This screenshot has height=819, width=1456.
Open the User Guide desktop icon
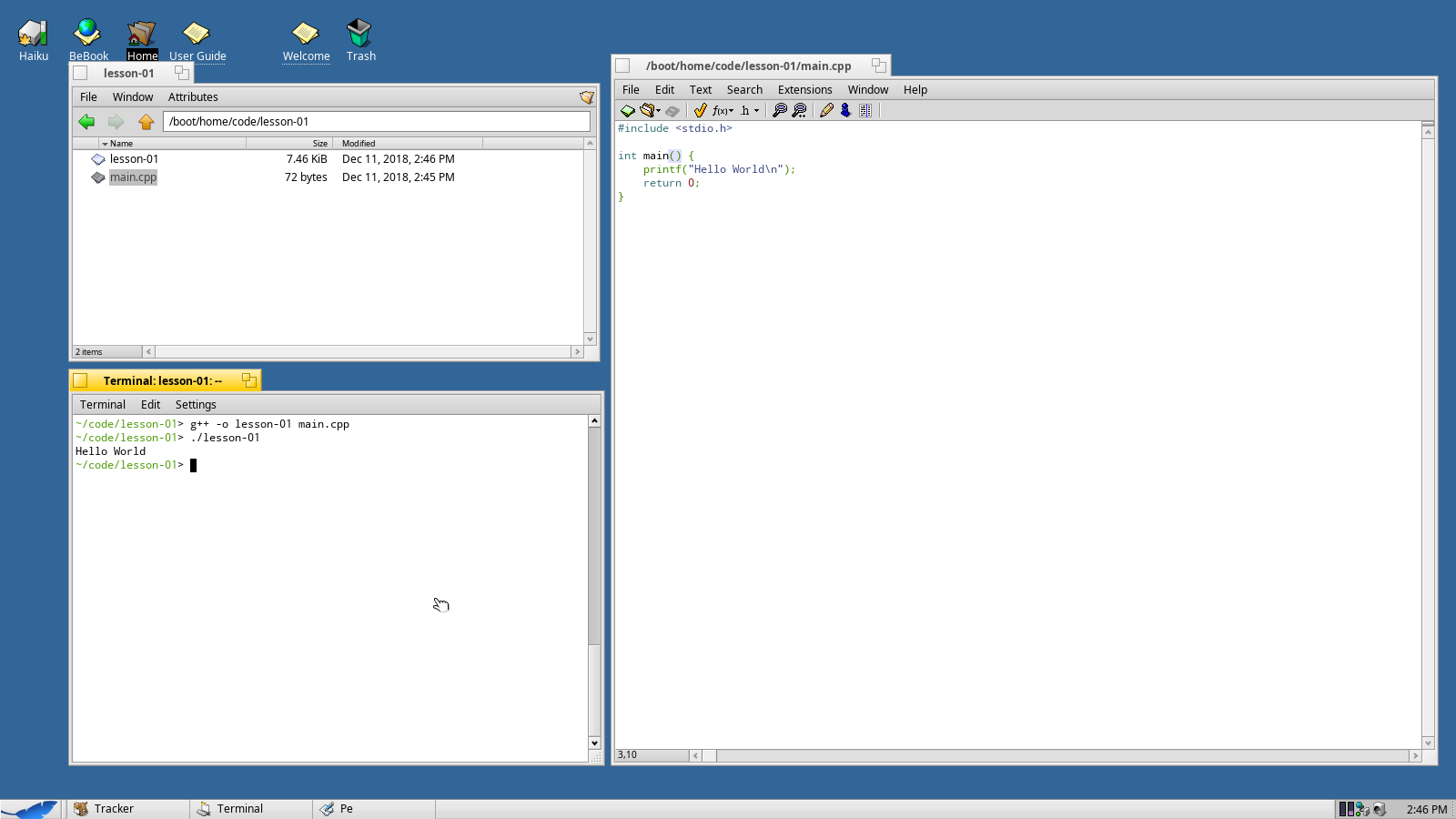click(x=197, y=33)
